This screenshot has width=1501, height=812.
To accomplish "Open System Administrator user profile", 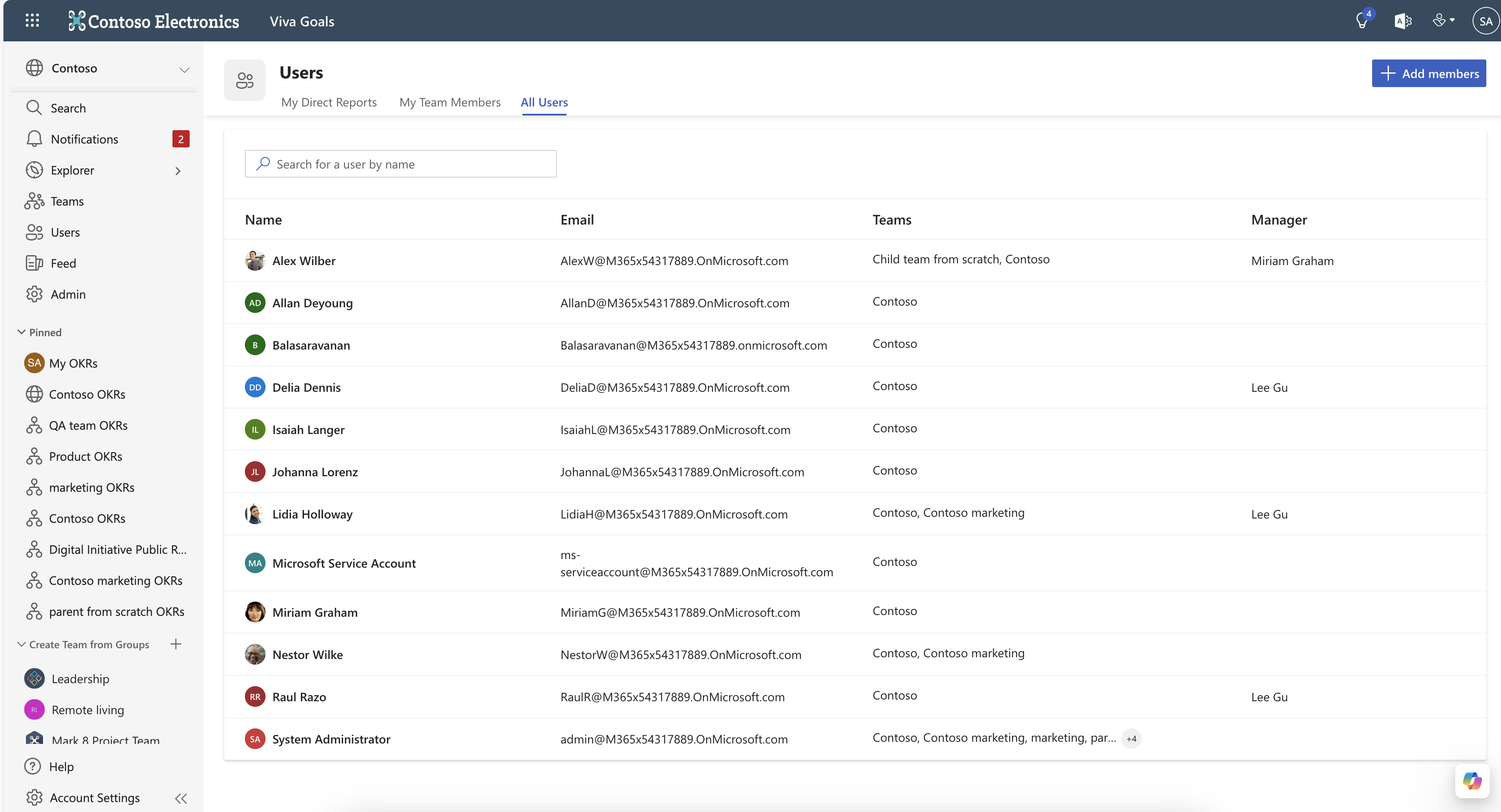I will point(331,739).
